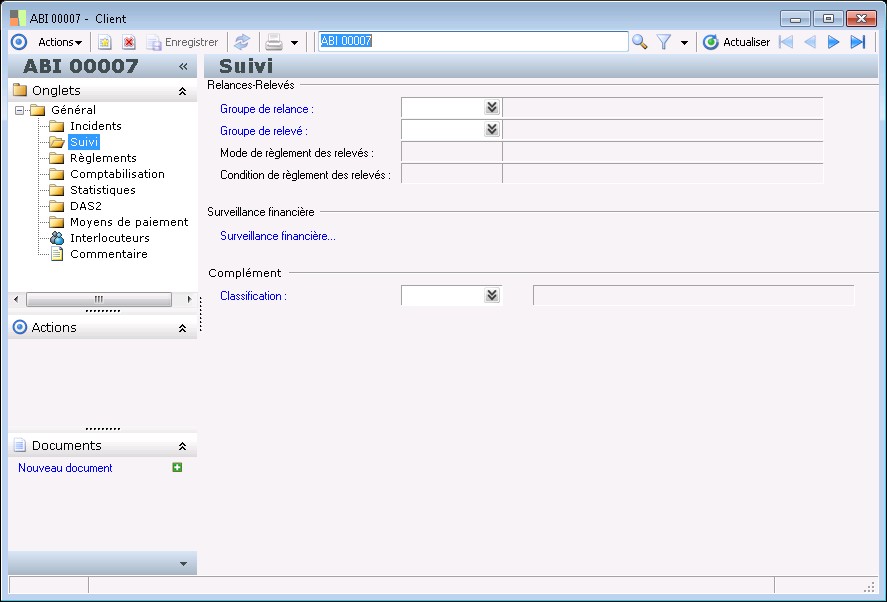Image resolution: width=887 pixels, height=602 pixels.
Task: Collapse the left panel with double chevron
Action: point(183,66)
